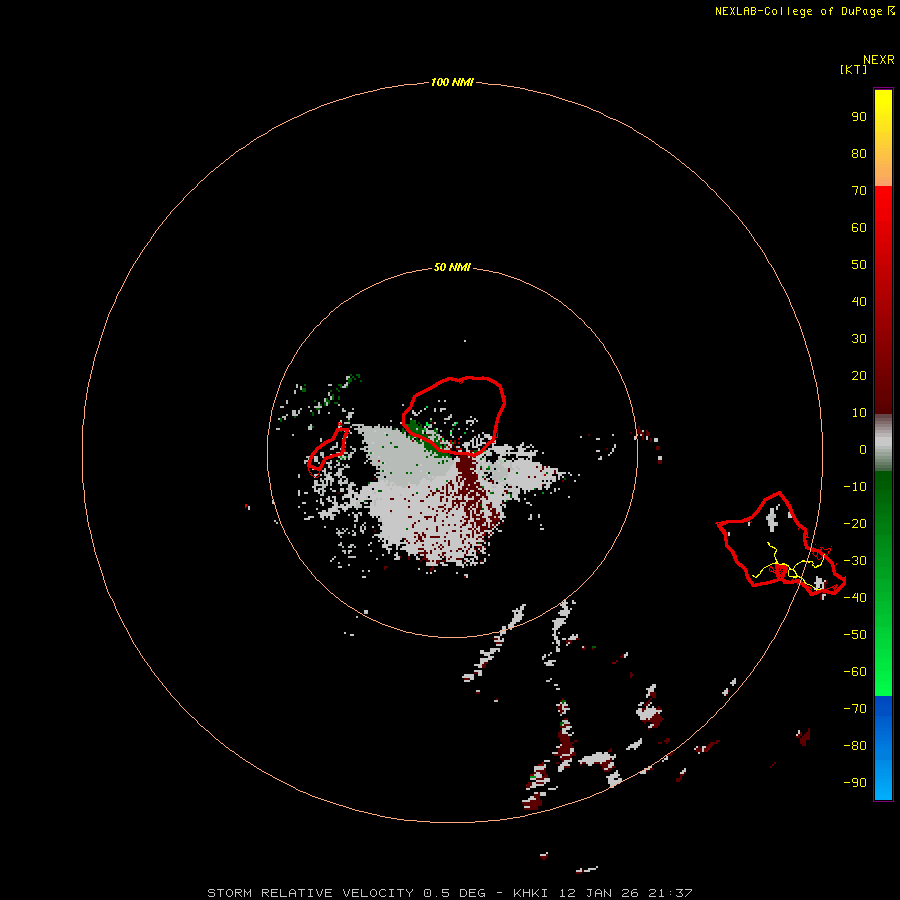Viewport: 900px width, 900px height.
Task: Pick the gray zero-velocity segment of the scale
Action: (883, 443)
